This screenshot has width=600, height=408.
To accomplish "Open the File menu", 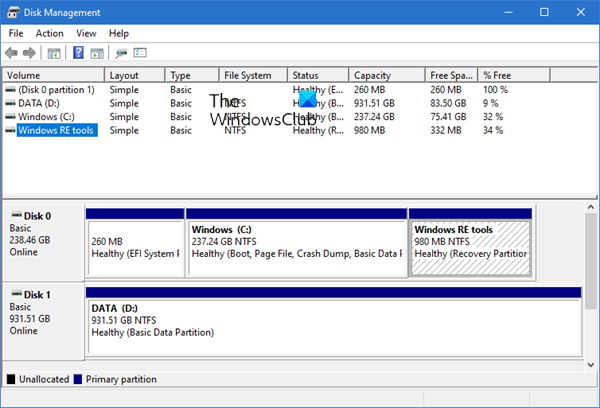I will 16,33.
